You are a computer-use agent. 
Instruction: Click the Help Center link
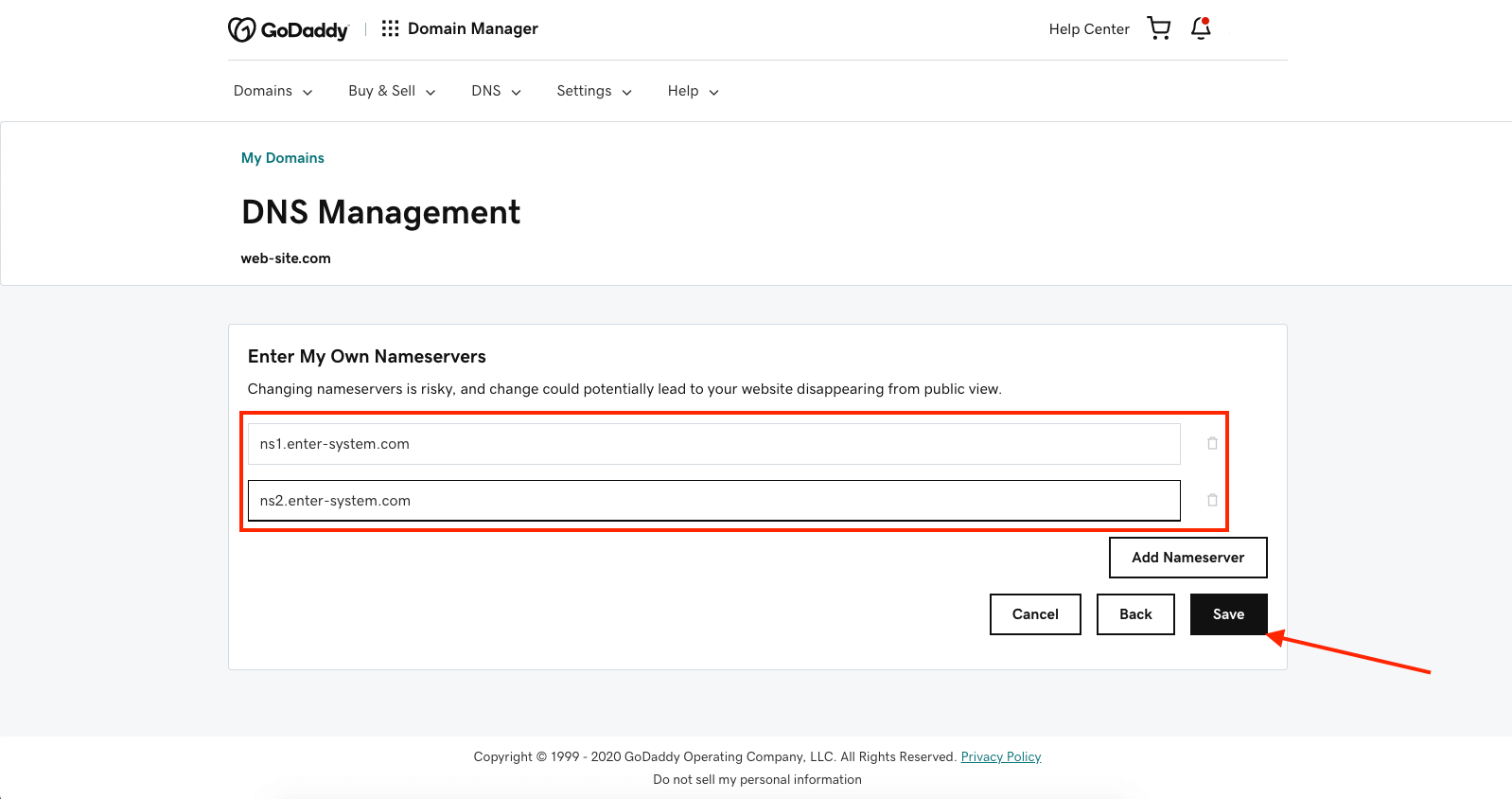[1088, 29]
